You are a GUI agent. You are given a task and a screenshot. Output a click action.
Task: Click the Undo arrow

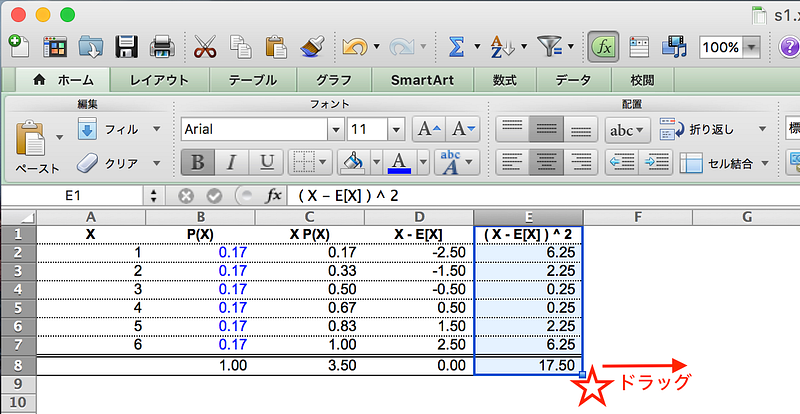355,47
